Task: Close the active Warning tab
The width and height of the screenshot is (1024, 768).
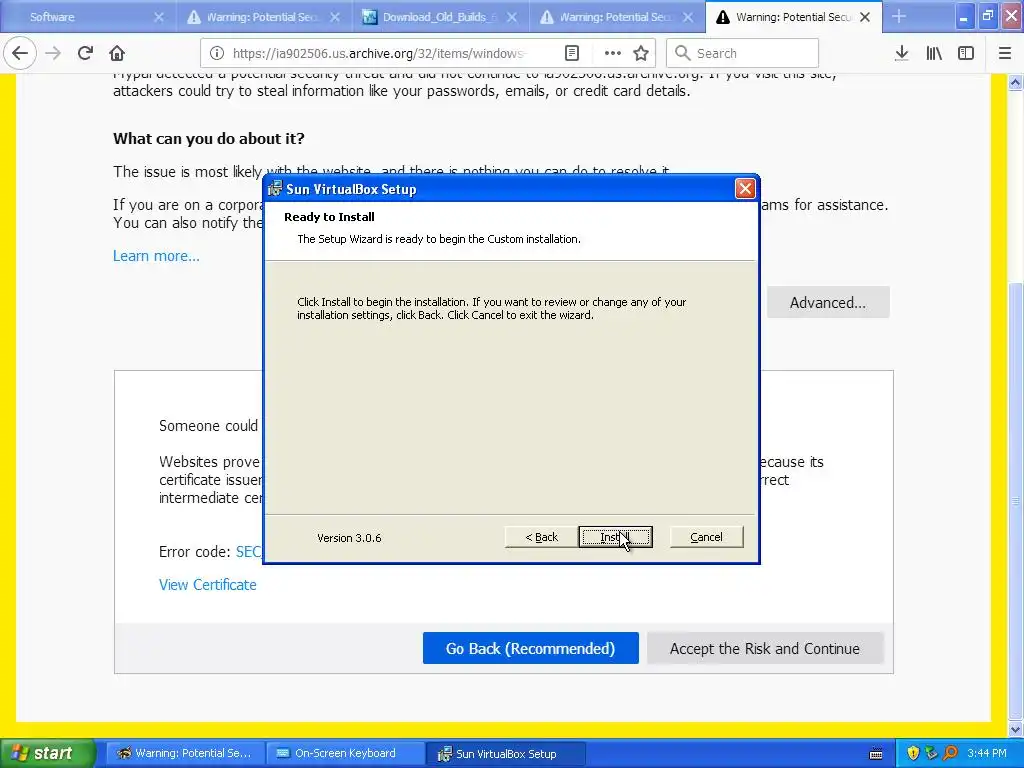Action: [865, 17]
